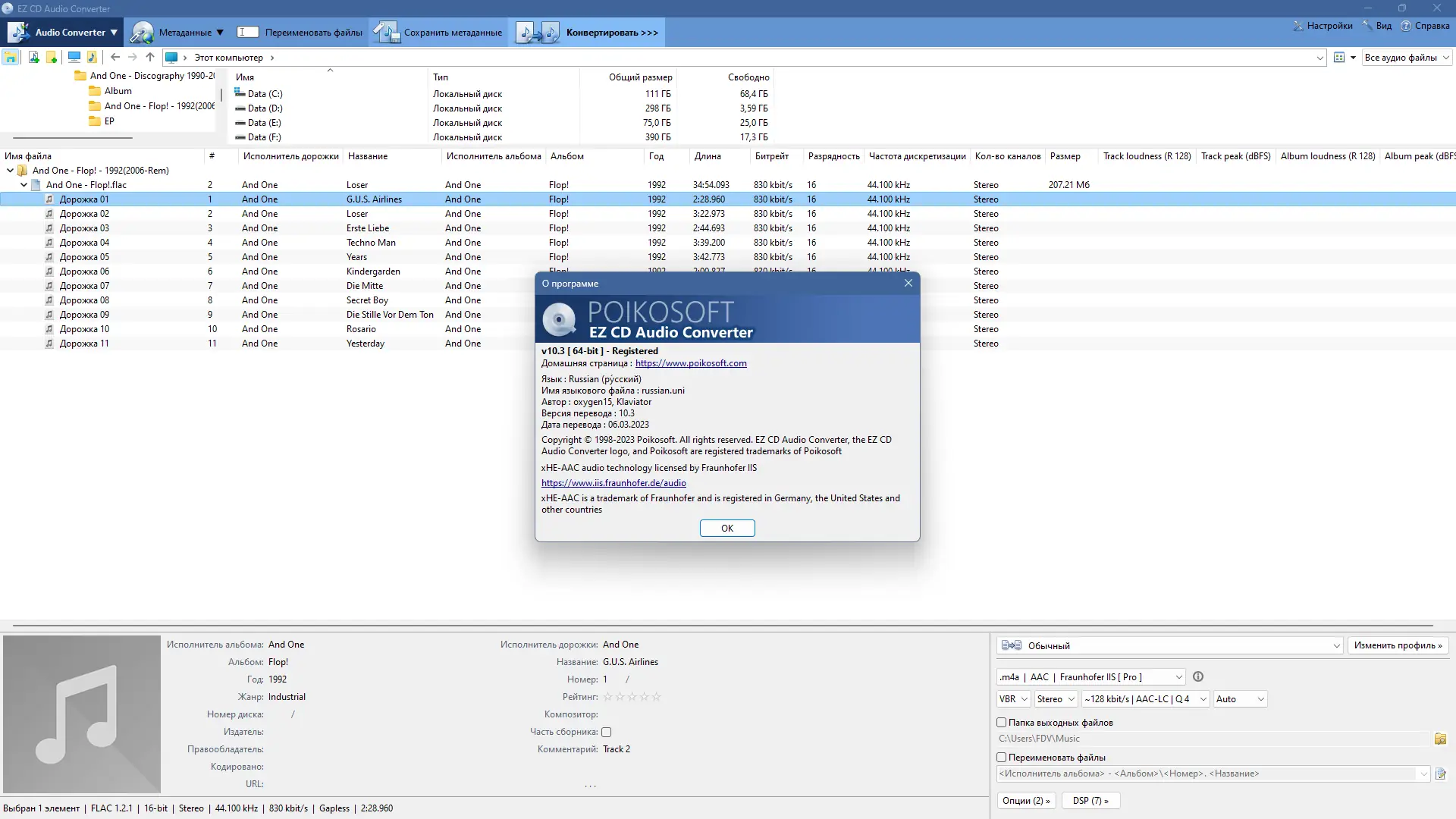Viewport: 1456px width, 819px height.
Task: Open the 'Метаданные' toolbar menu
Action: (x=177, y=33)
